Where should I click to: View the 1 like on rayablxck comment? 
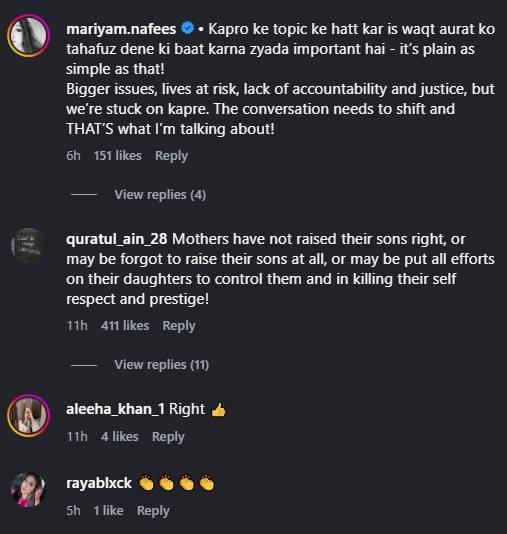[x=108, y=511]
